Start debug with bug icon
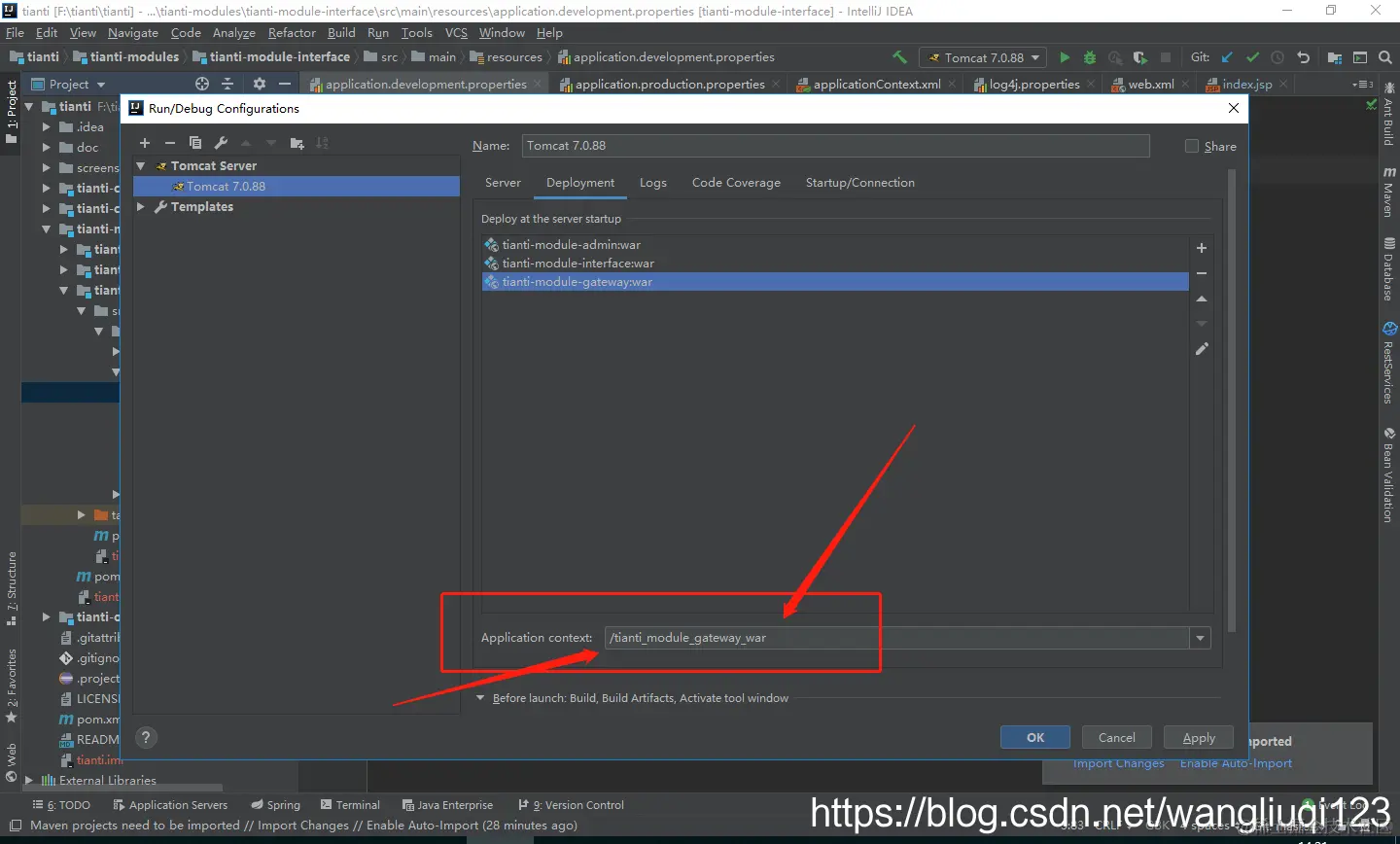This screenshot has height=844, width=1400. coord(1090,57)
